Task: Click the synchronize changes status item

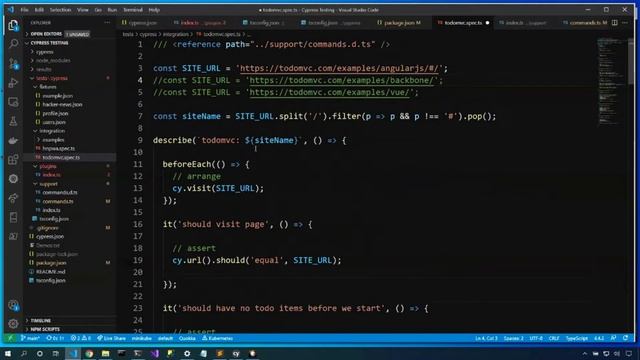Action: coord(55,338)
